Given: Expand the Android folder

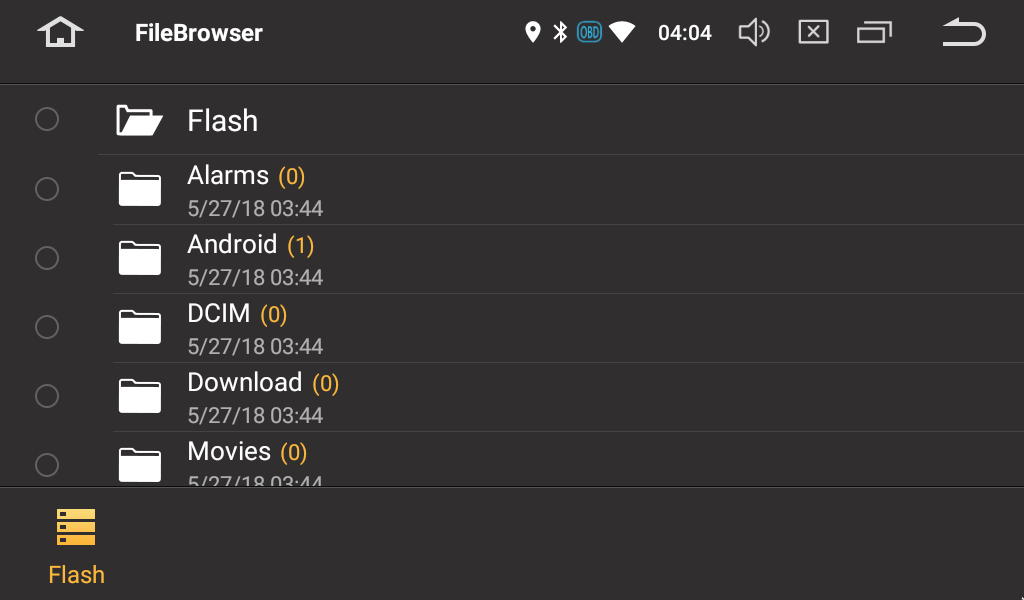Looking at the screenshot, I should [232, 245].
